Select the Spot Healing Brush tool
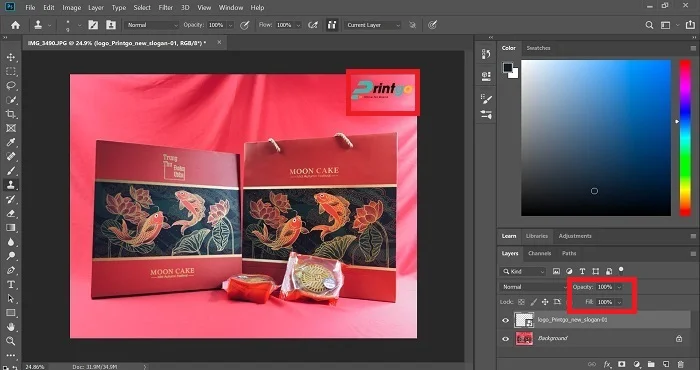700x370 pixels. click(x=11, y=157)
